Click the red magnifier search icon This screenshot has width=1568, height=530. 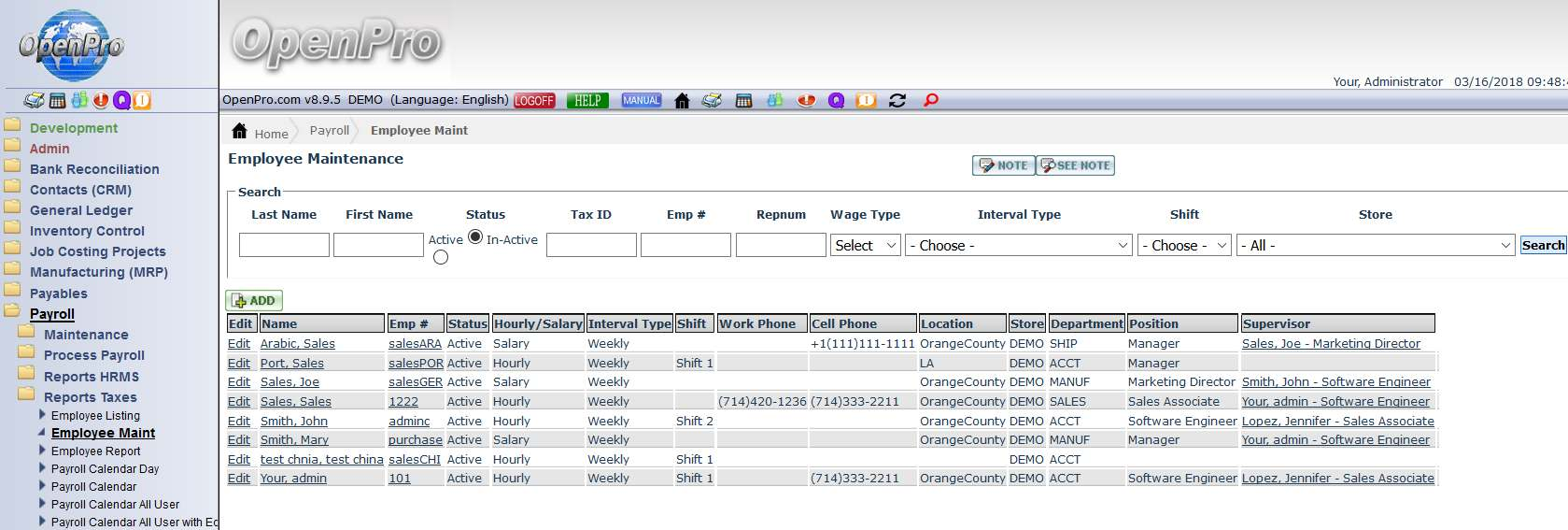(930, 101)
